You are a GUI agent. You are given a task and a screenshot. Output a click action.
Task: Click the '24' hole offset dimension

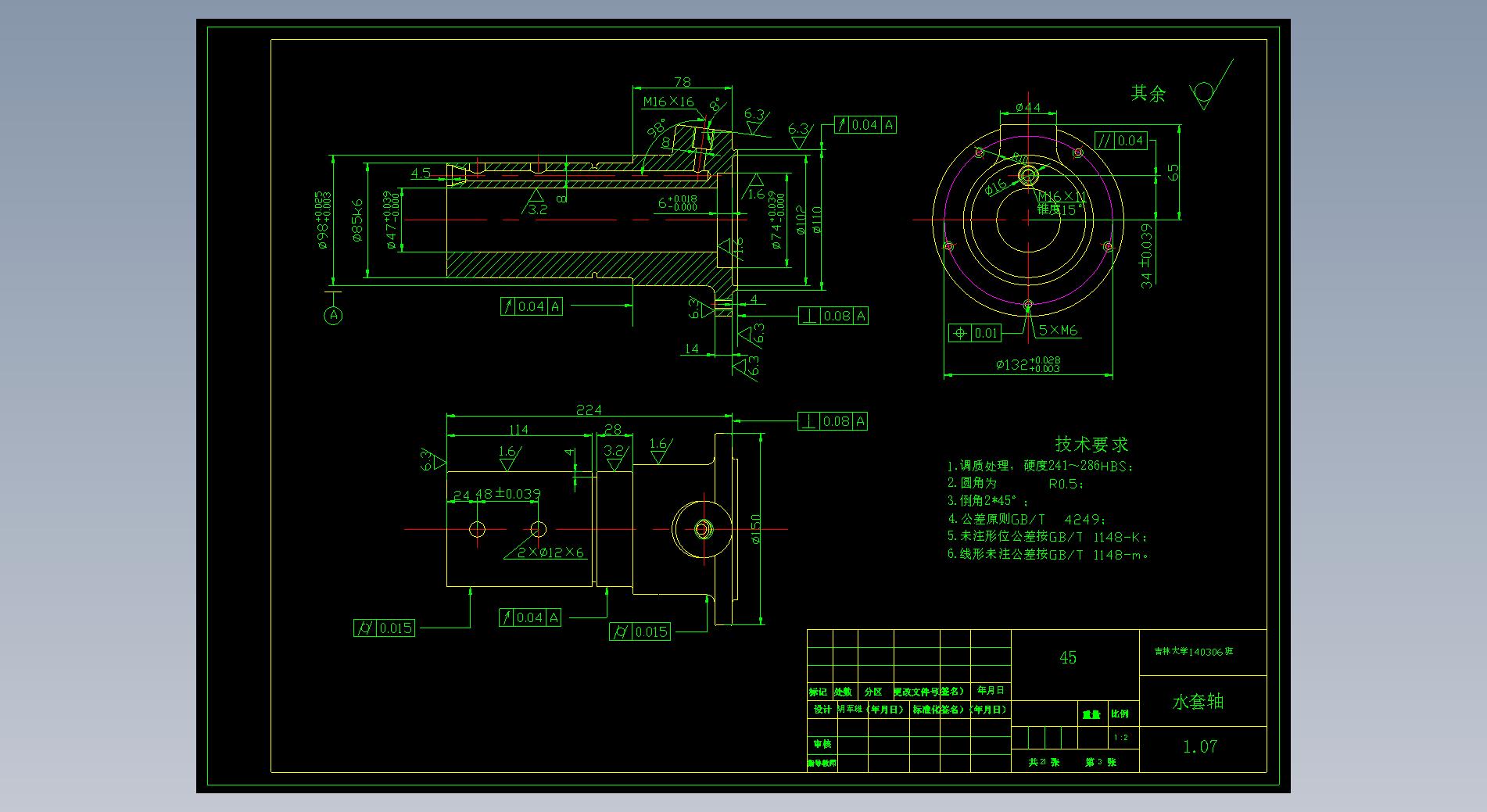[461, 495]
